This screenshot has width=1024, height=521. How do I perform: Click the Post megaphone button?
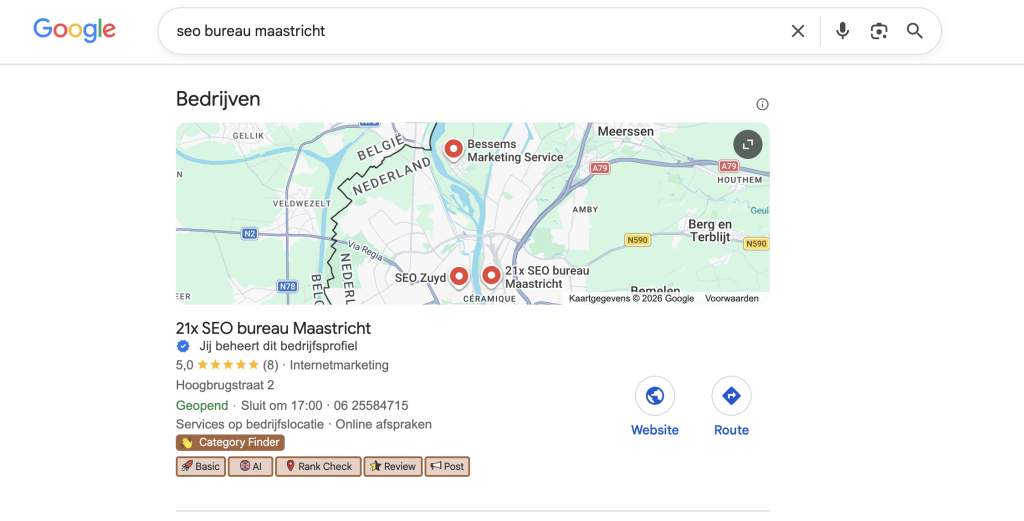(x=447, y=466)
